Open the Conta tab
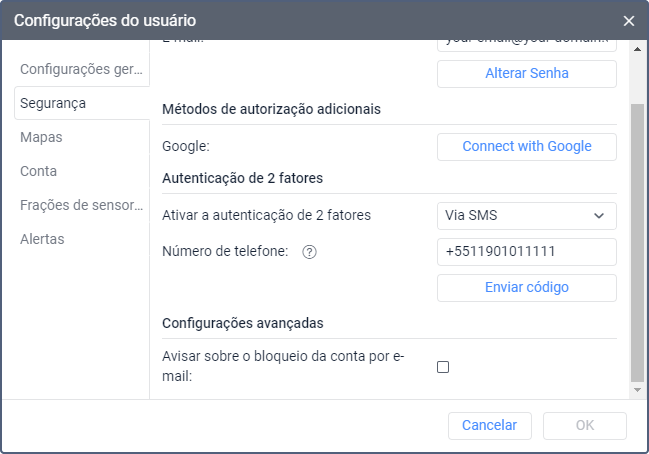The height and width of the screenshot is (454, 649). click(x=38, y=171)
